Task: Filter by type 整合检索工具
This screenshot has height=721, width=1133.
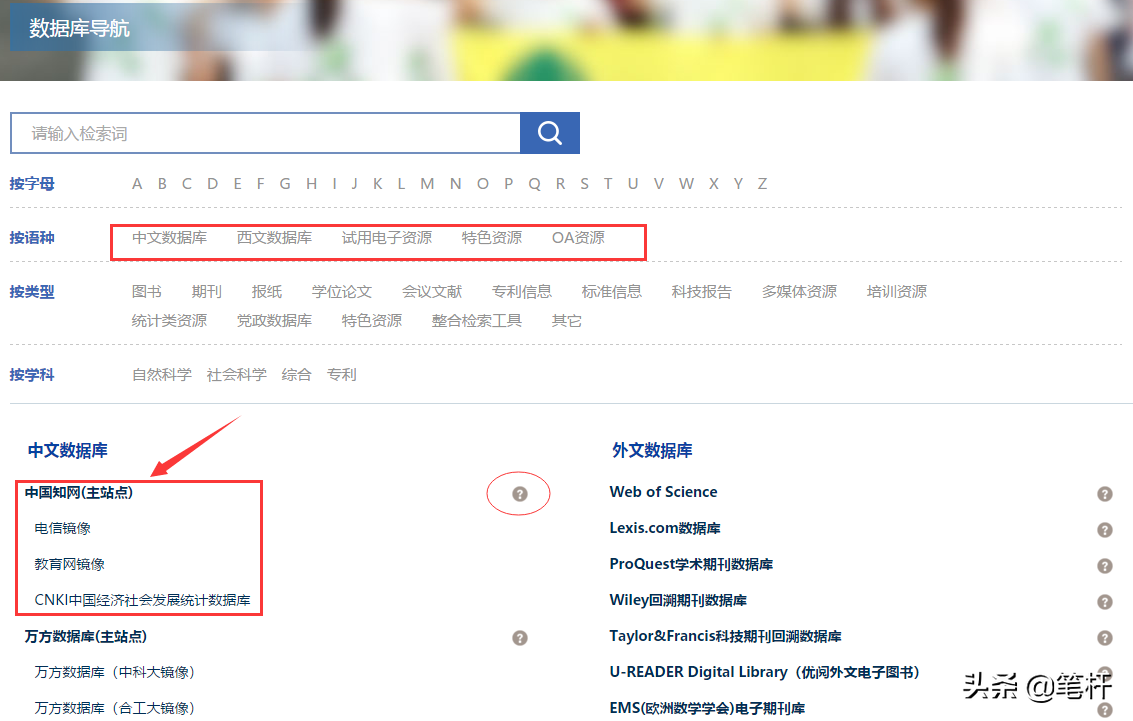Action: [476, 321]
